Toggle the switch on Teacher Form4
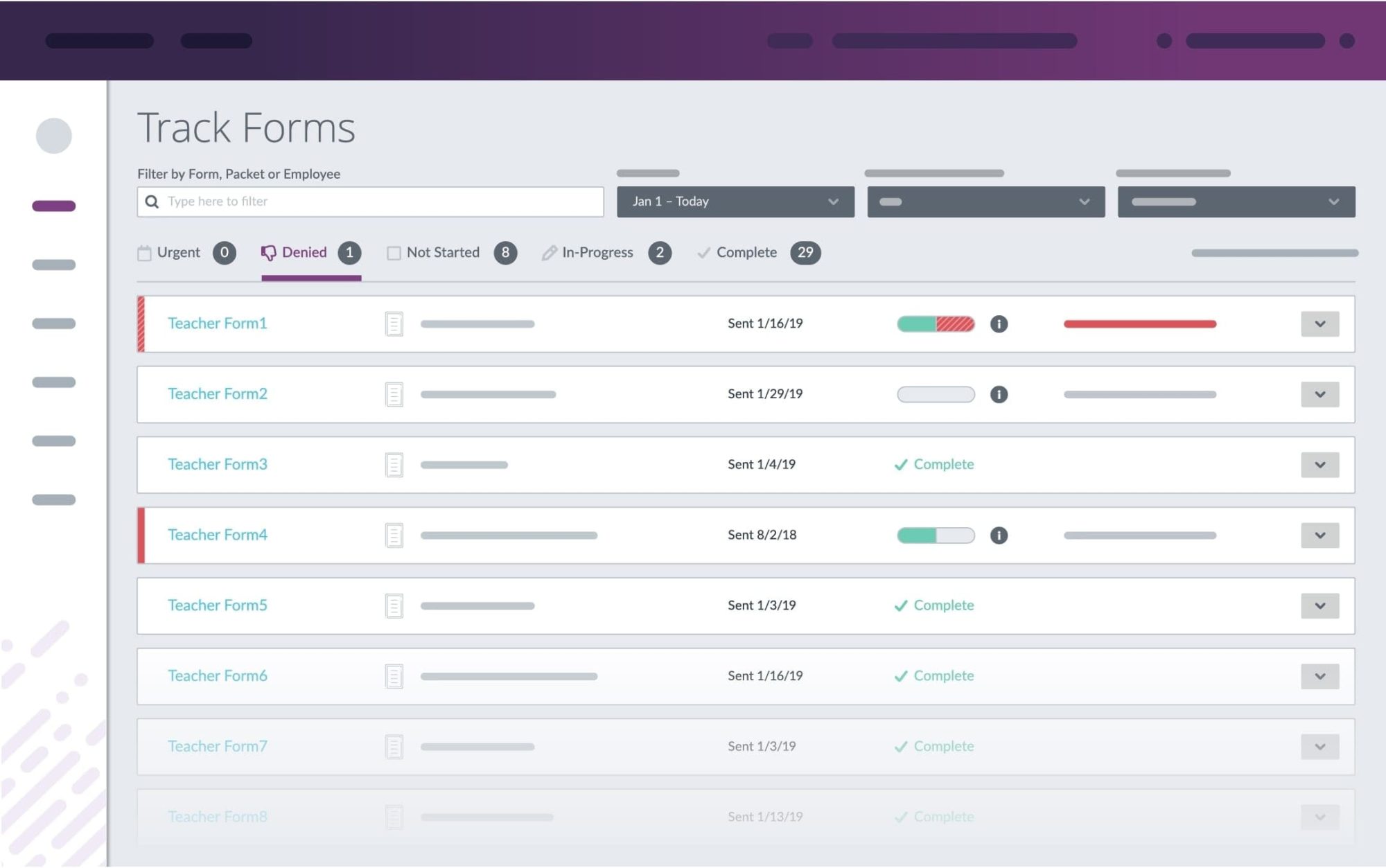Screen dimensions: 1386x868 tap(935, 534)
